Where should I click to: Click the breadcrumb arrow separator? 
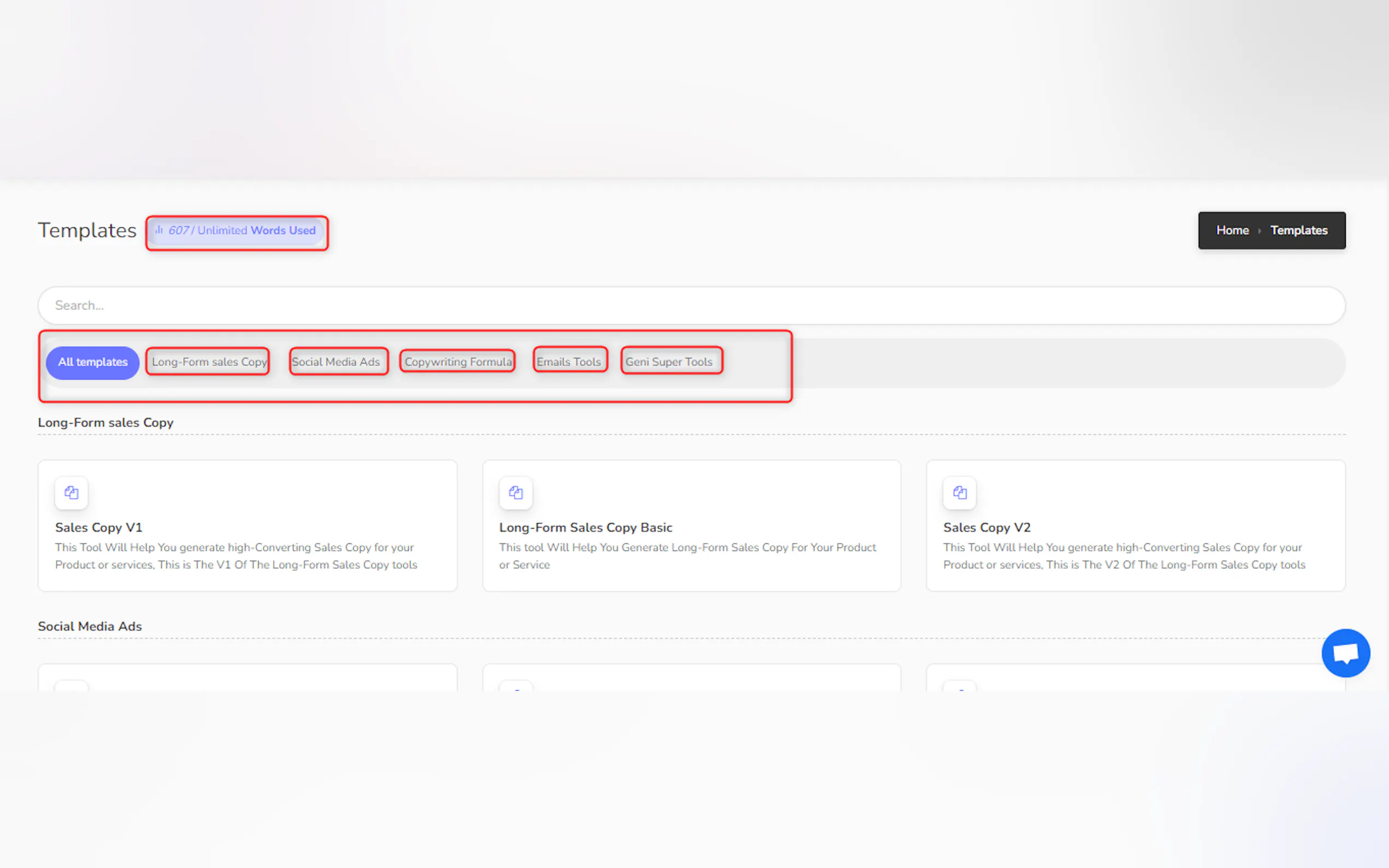(x=1259, y=231)
